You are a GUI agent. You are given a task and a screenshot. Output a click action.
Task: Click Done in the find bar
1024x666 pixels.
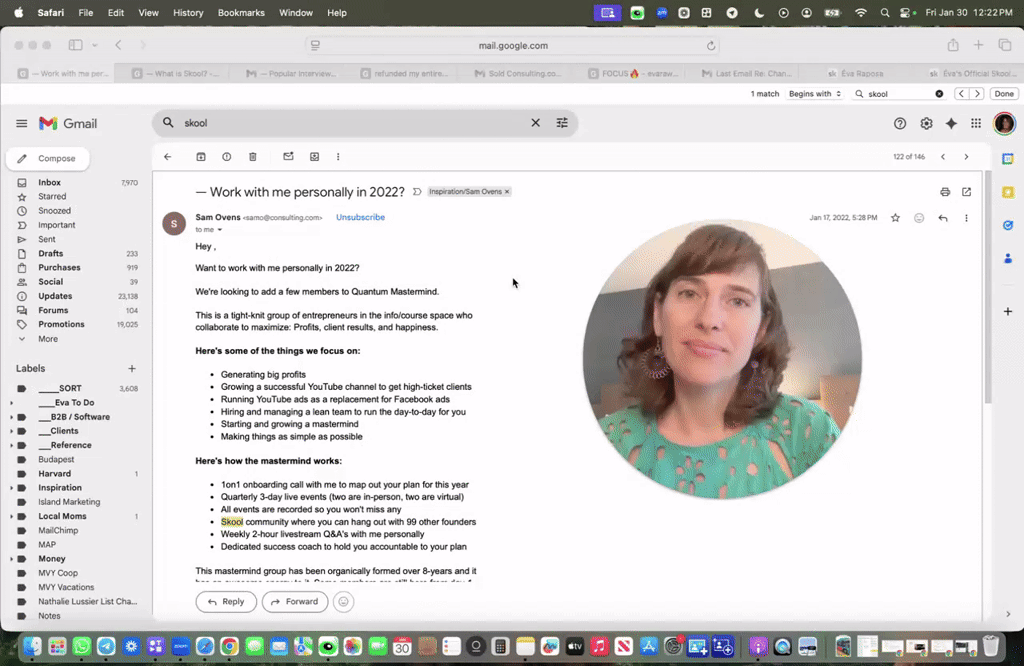(1004, 94)
